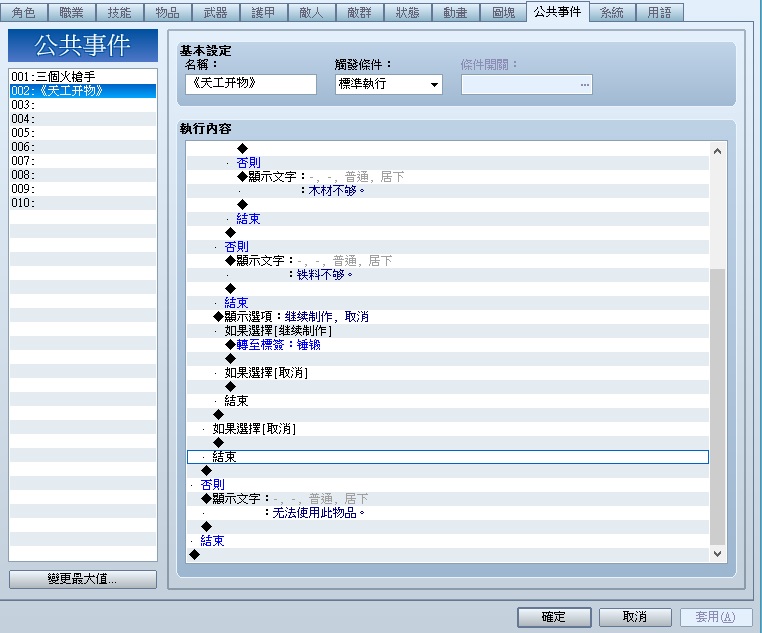Select the 轉至標籤:锤锻 command
Image resolution: width=762 pixels, height=633 pixels.
coord(448,345)
